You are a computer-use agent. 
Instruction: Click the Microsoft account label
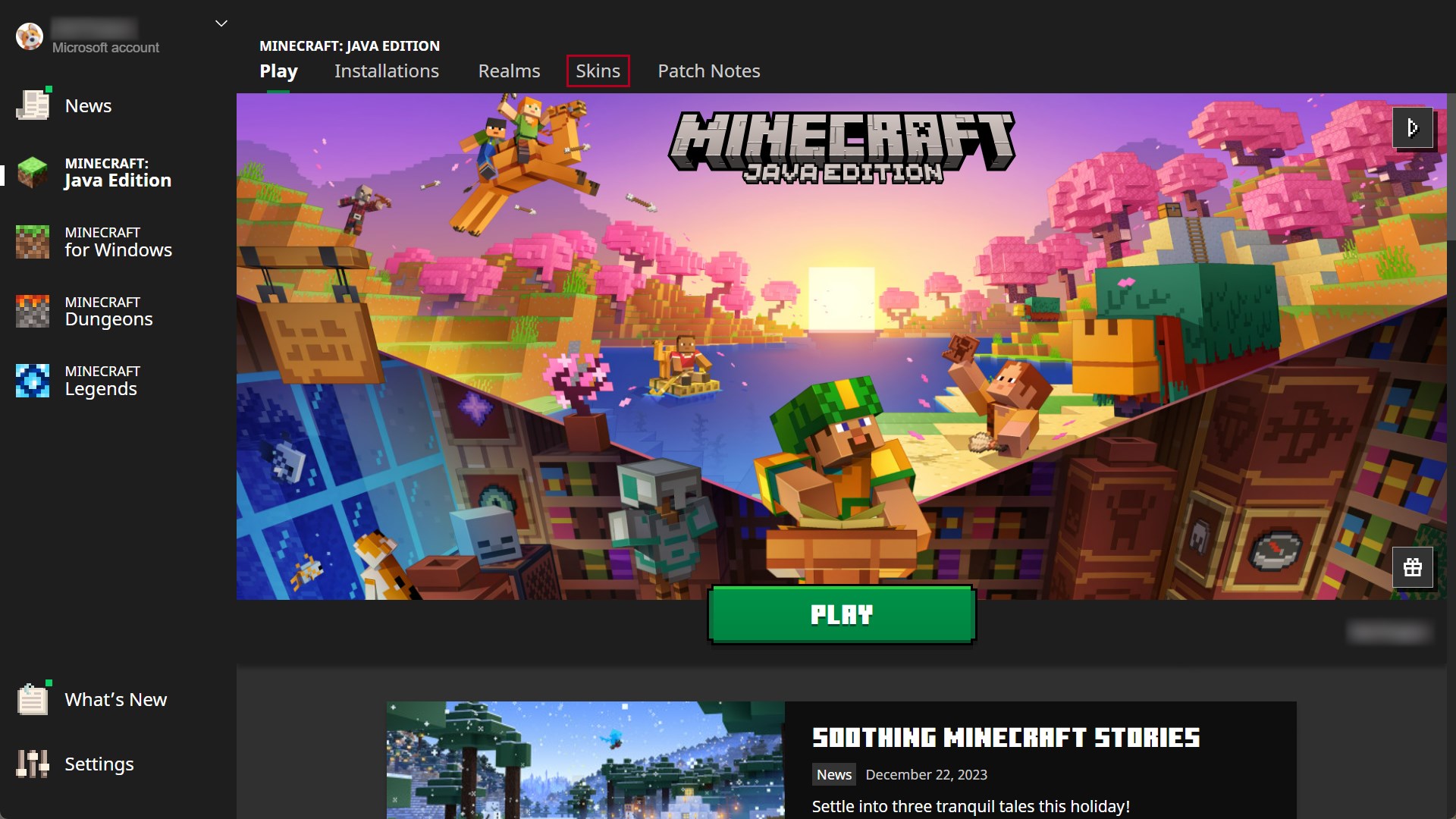[105, 48]
